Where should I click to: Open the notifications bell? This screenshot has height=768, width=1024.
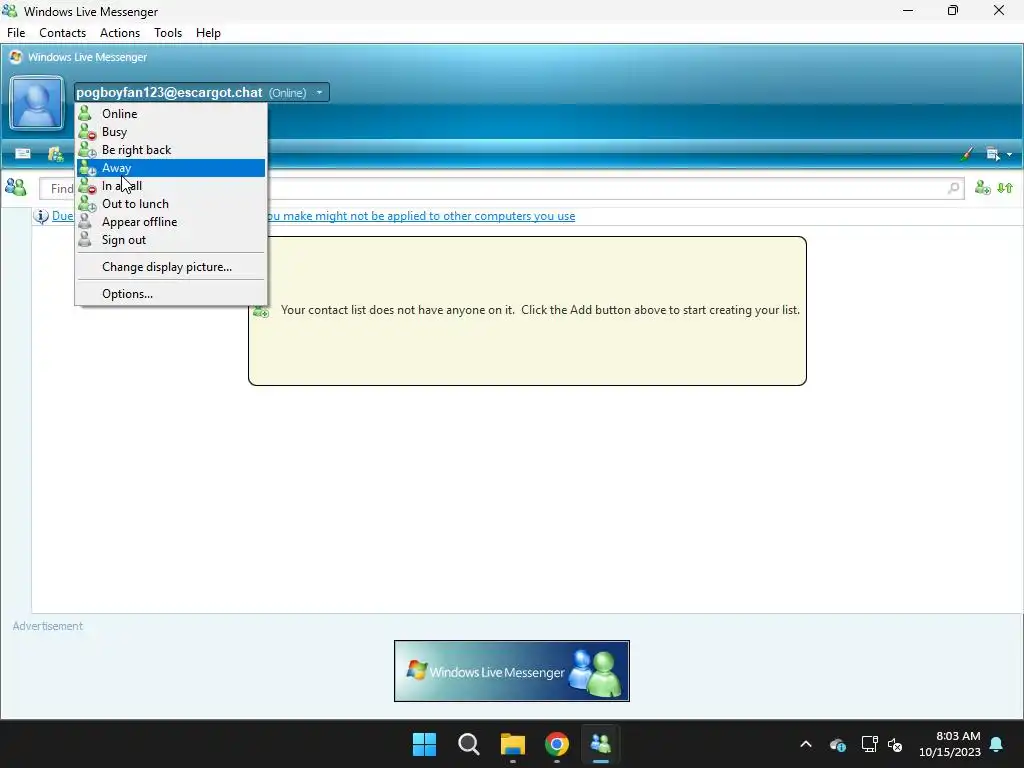point(997,744)
